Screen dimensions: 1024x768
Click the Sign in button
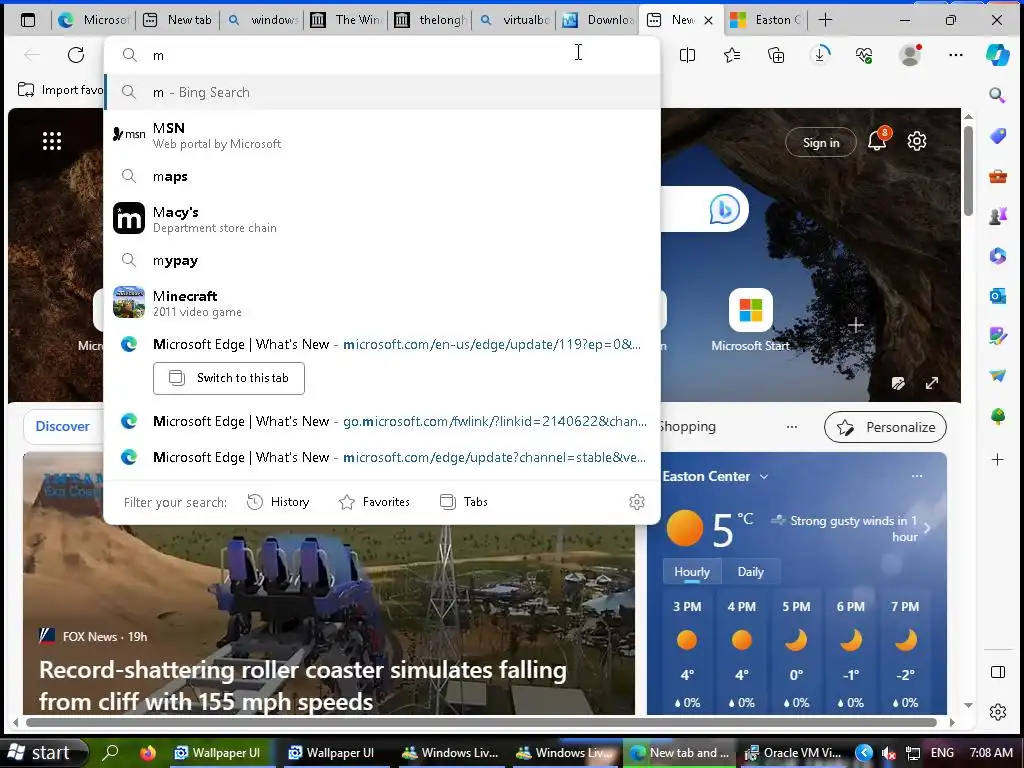tap(821, 142)
